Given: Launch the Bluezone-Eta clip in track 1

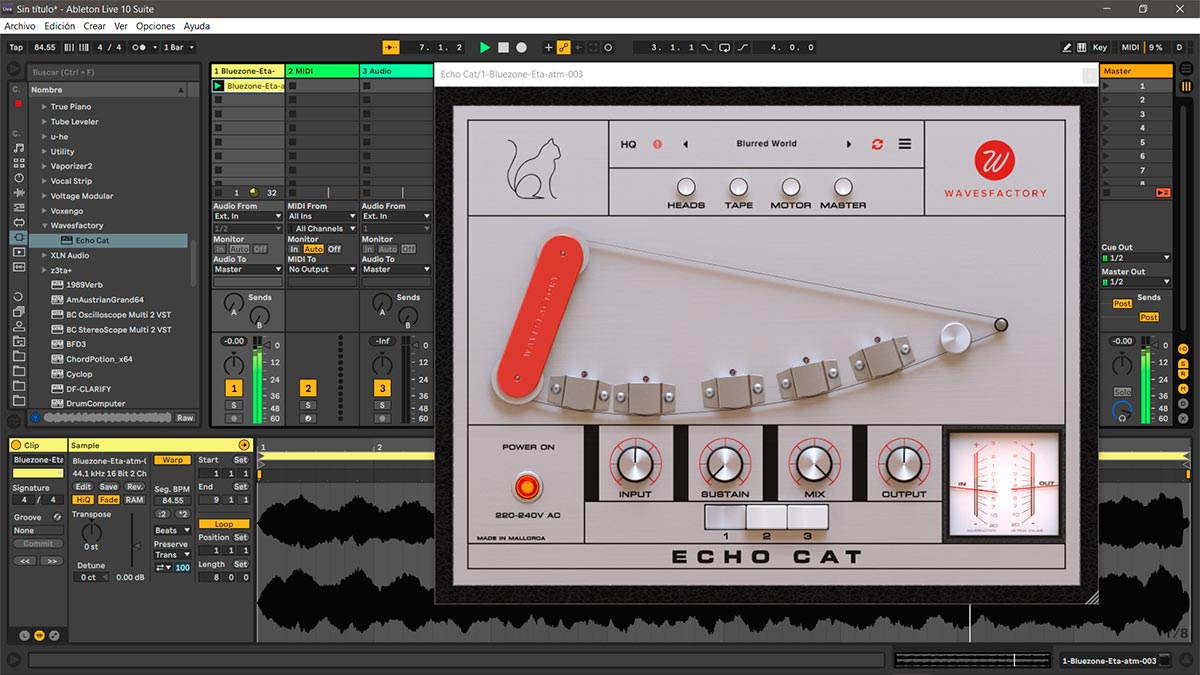Looking at the screenshot, I should click(x=219, y=86).
